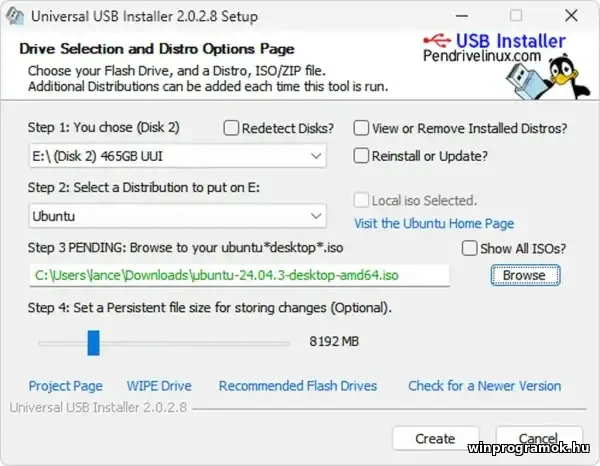
Task: Open the Project Page link
Action: pyautogui.click(x=65, y=386)
